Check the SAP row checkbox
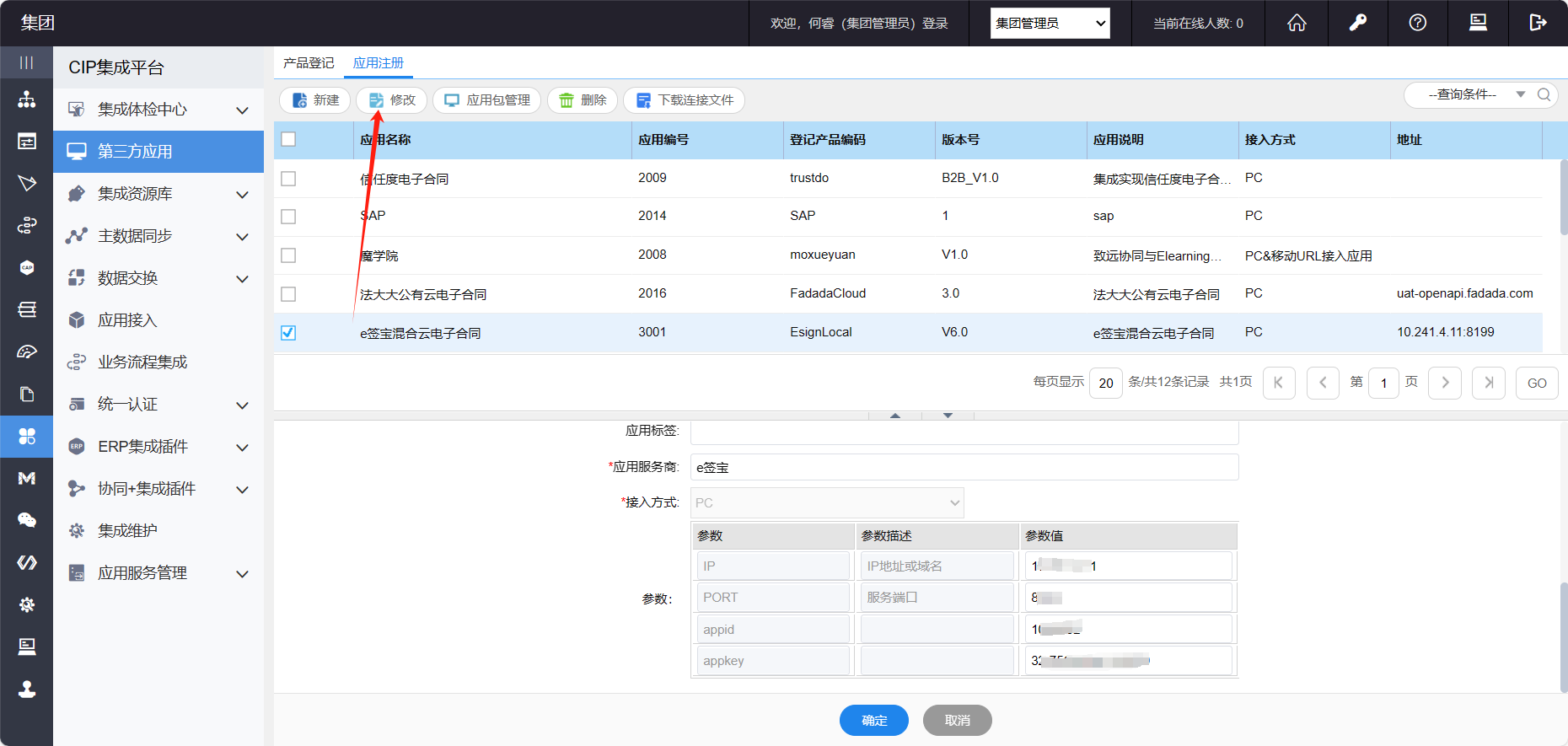 tap(288, 217)
